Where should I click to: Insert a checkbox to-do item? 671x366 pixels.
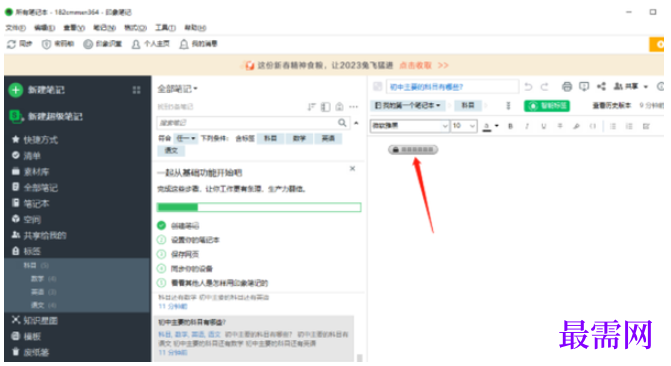646,126
